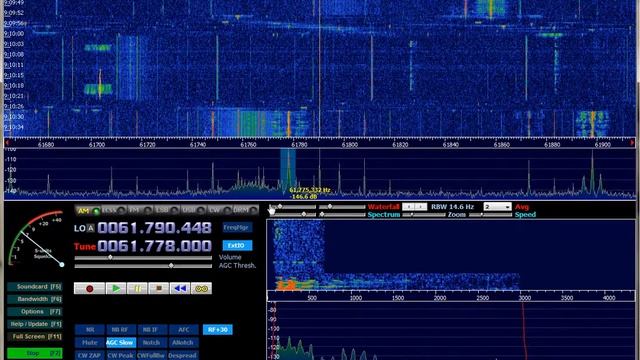Select LSB demodulation mode
This screenshot has height=360, width=640.
(167, 211)
